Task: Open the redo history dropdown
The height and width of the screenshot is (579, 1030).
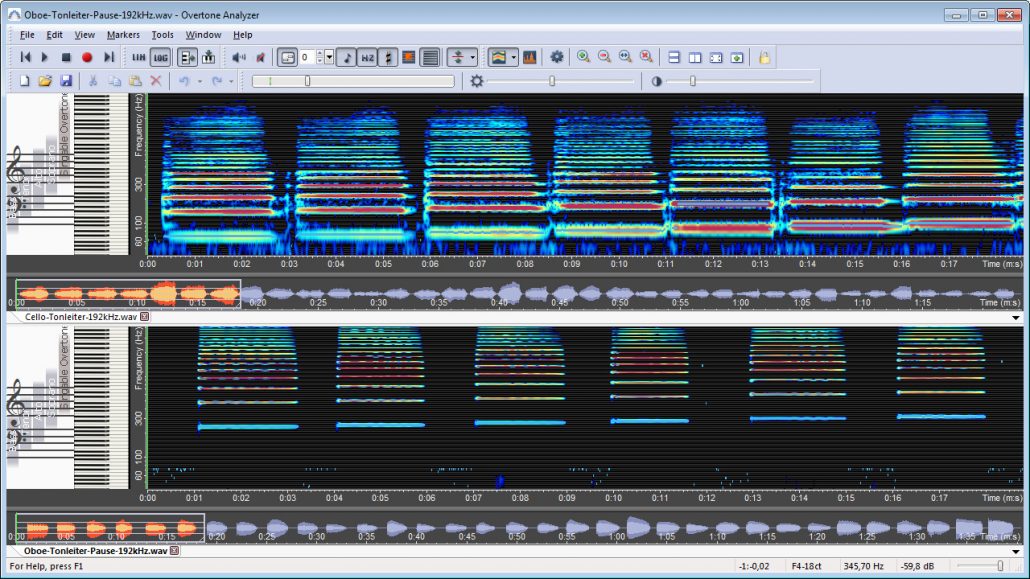Action: pos(231,81)
